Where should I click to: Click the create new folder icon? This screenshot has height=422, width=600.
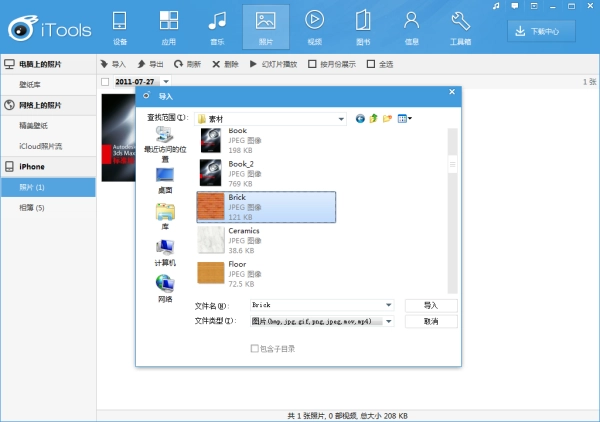click(387, 119)
